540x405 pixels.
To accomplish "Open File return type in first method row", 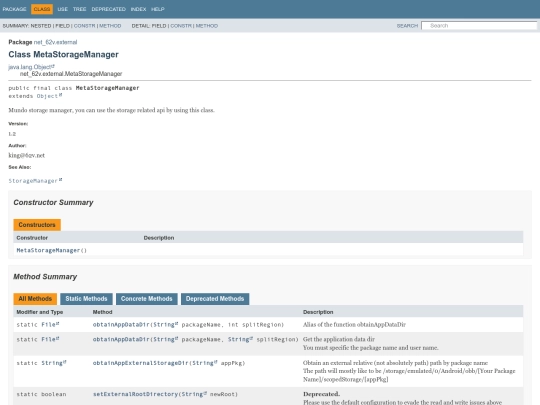I will [50, 324].
